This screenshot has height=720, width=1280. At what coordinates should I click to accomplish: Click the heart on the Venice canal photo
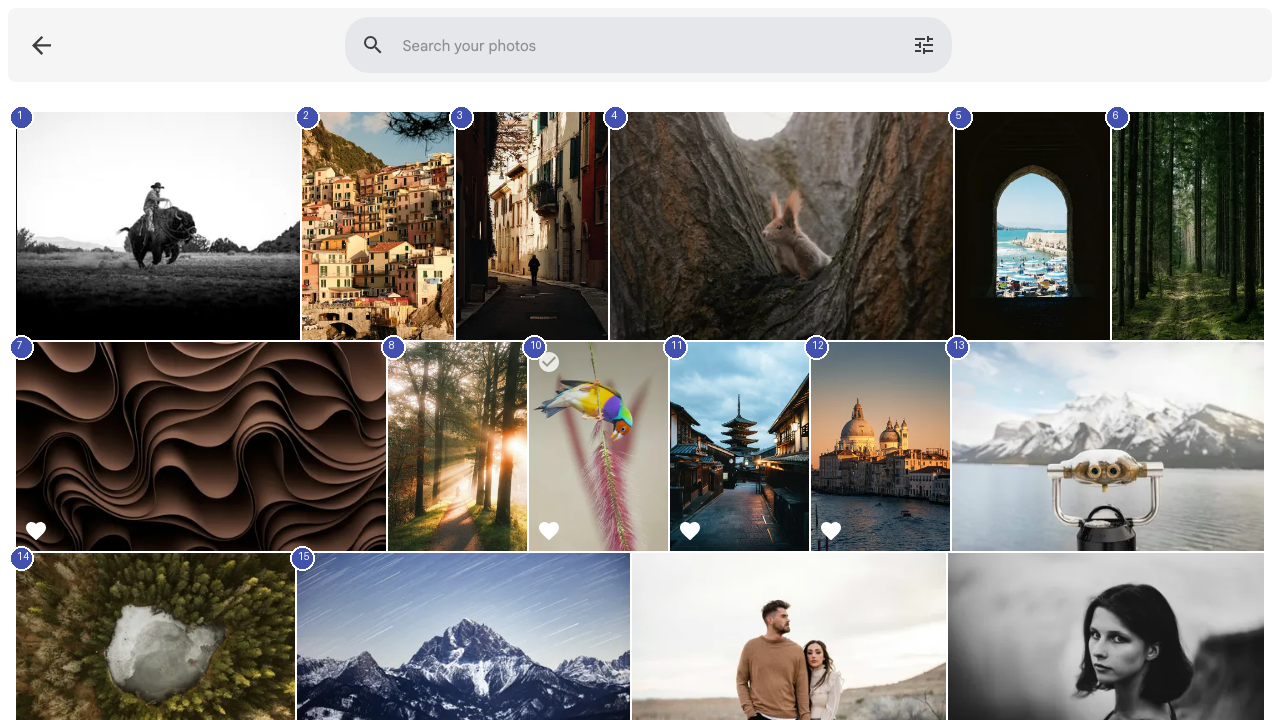click(x=831, y=530)
